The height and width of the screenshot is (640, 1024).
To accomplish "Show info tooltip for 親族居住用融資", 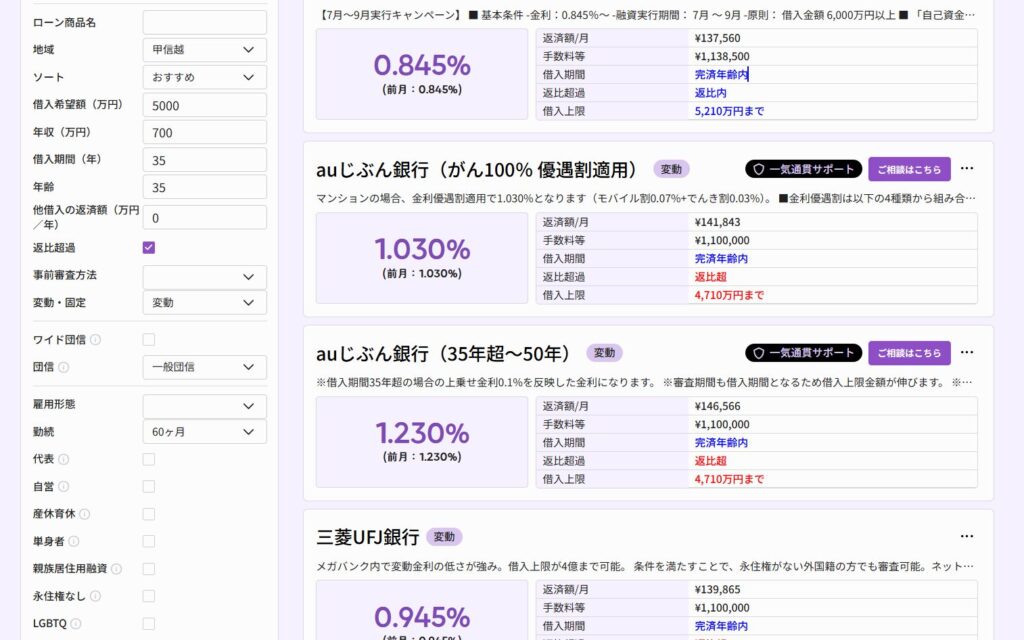I will pyautogui.click(x=116, y=569).
